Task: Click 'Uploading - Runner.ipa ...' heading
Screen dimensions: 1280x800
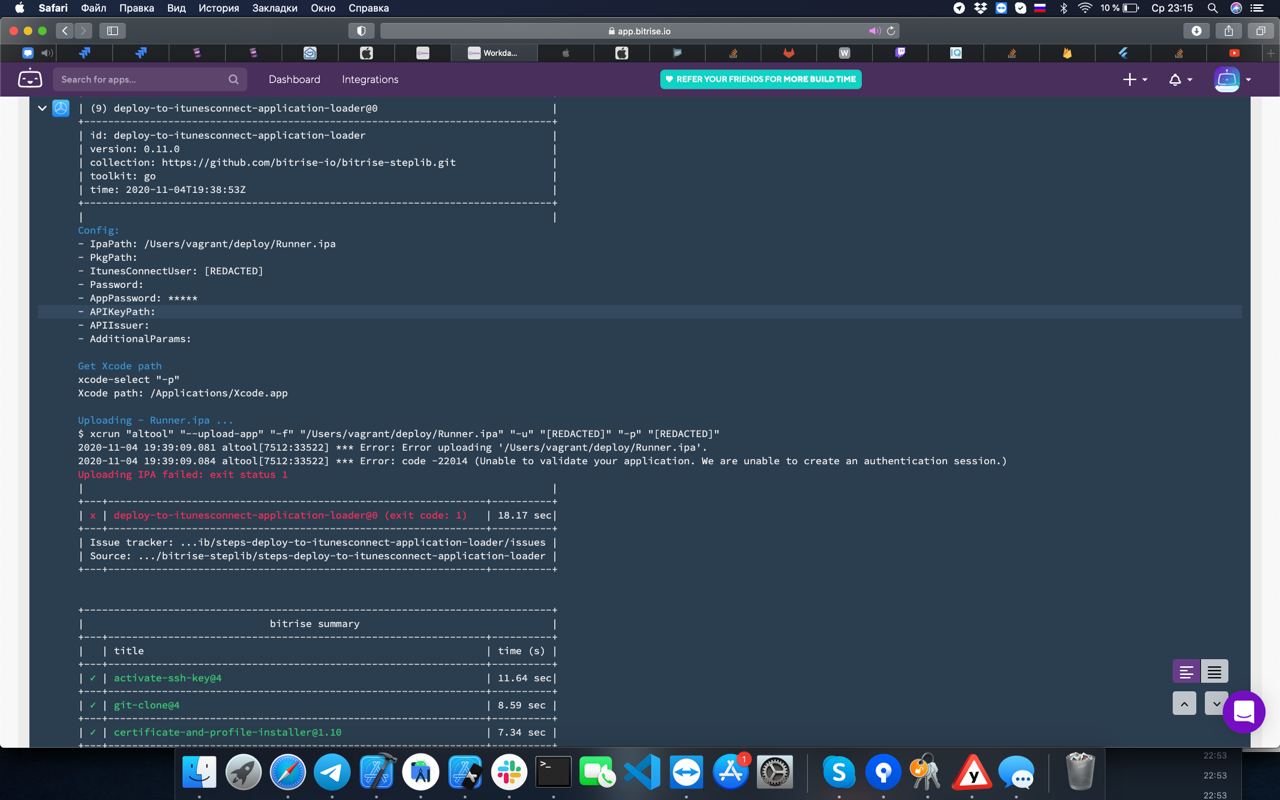Action: point(156,420)
